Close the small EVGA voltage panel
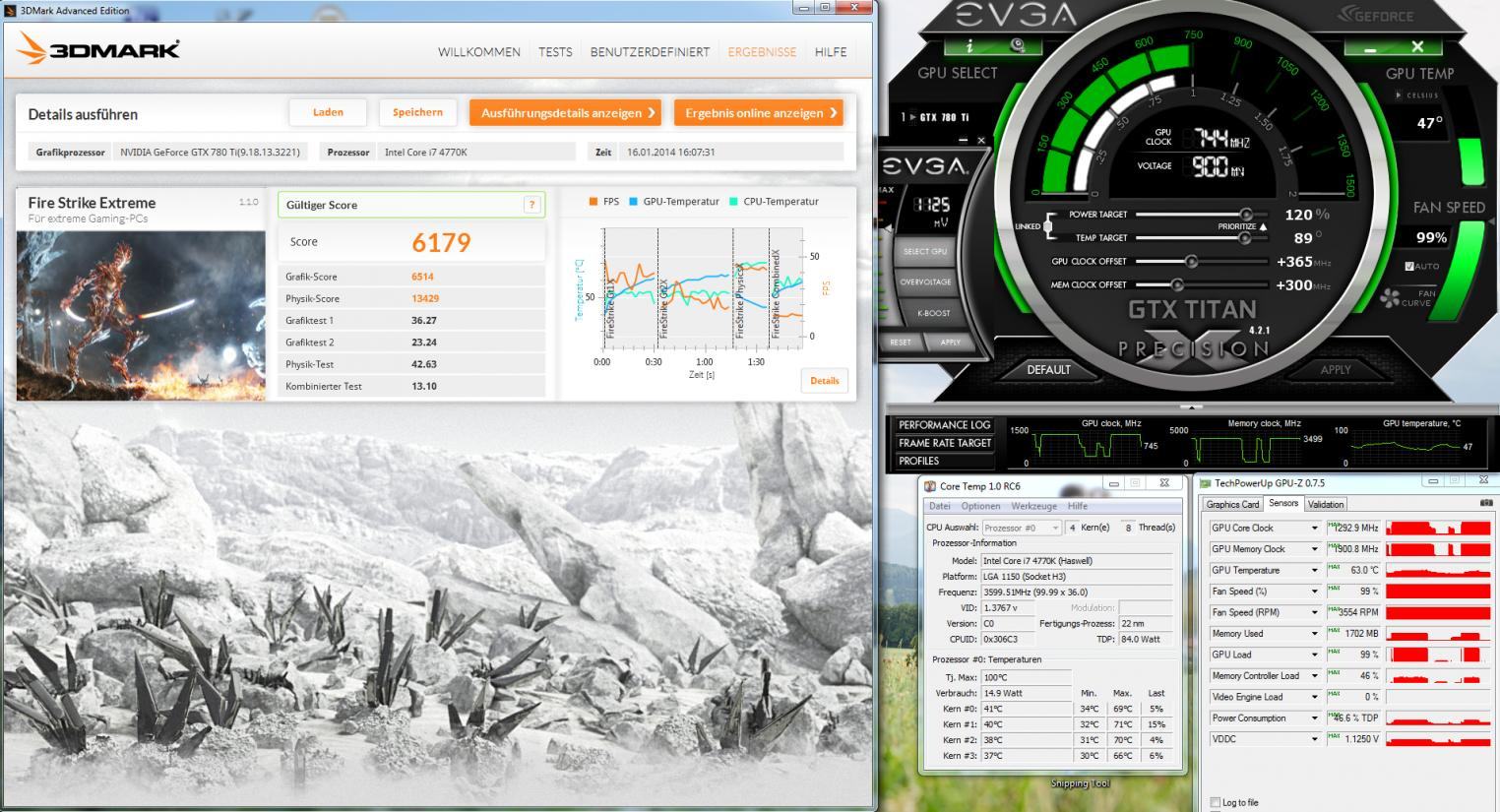This screenshot has width=1500, height=812. click(x=980, y=141)
